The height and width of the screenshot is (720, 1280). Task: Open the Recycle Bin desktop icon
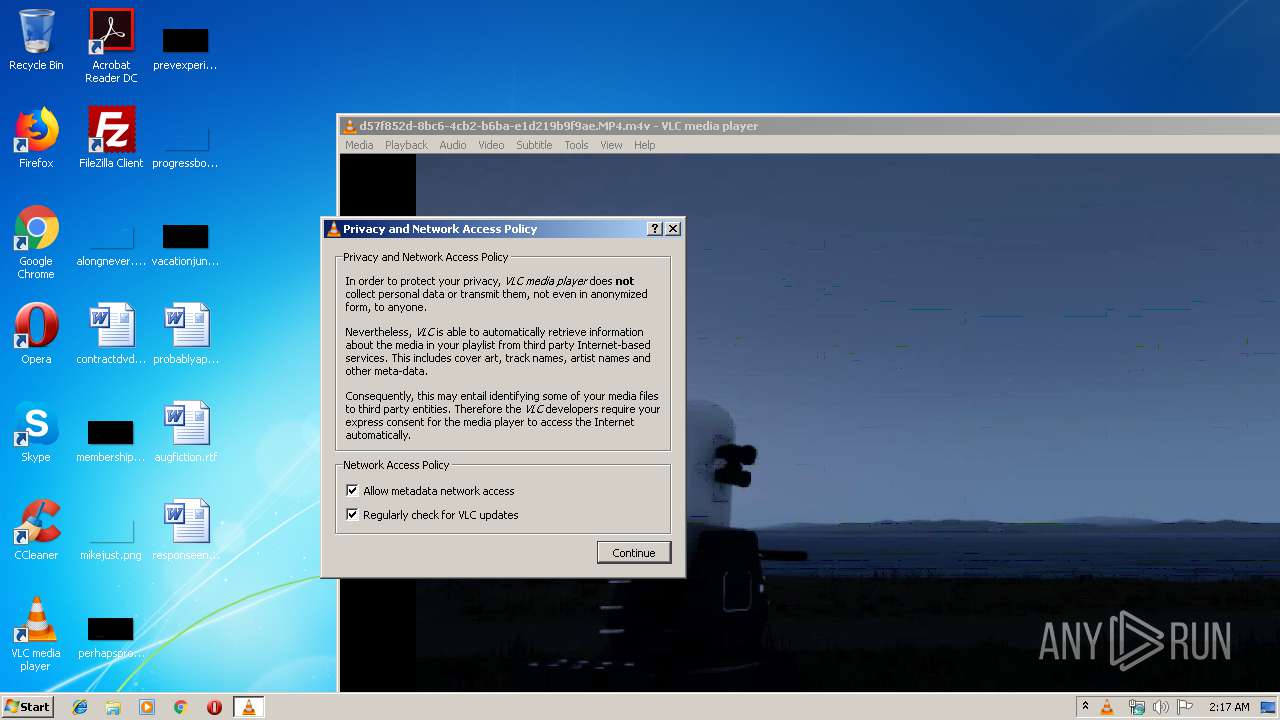[36, 41]
